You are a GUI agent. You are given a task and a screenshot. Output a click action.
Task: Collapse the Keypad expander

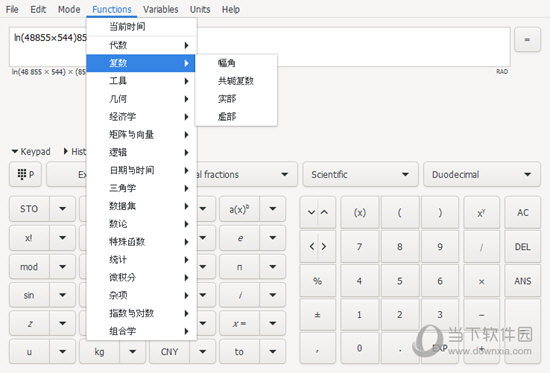tap(31, 152)
